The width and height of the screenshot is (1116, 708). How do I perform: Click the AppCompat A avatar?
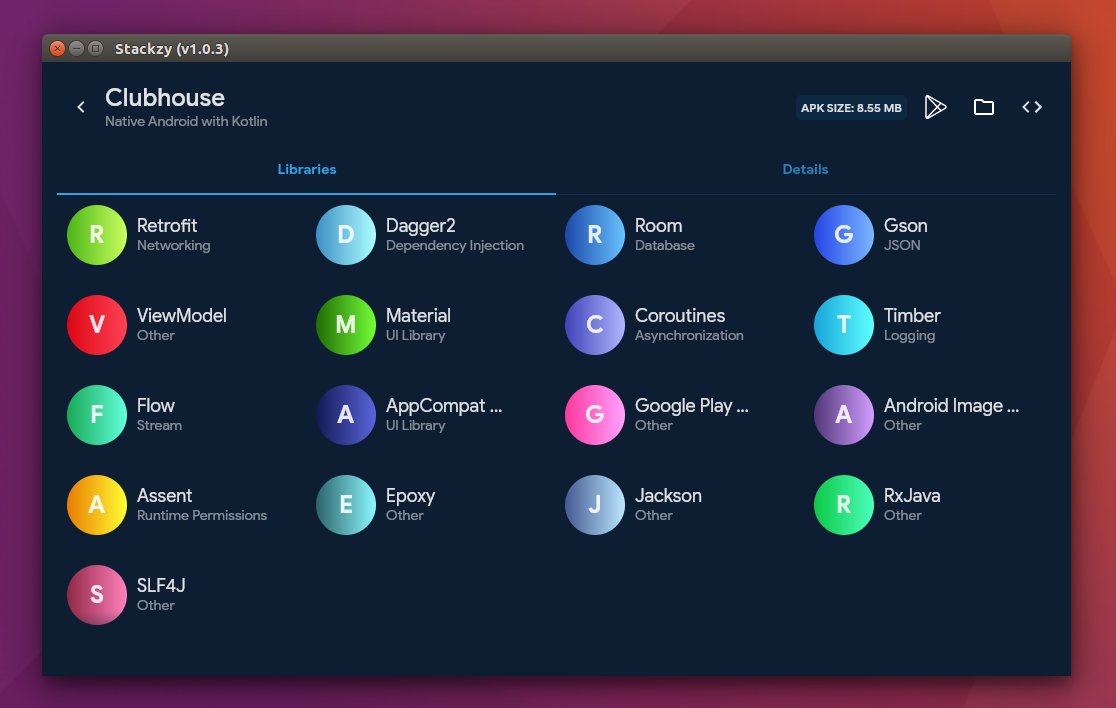(346, 415)
